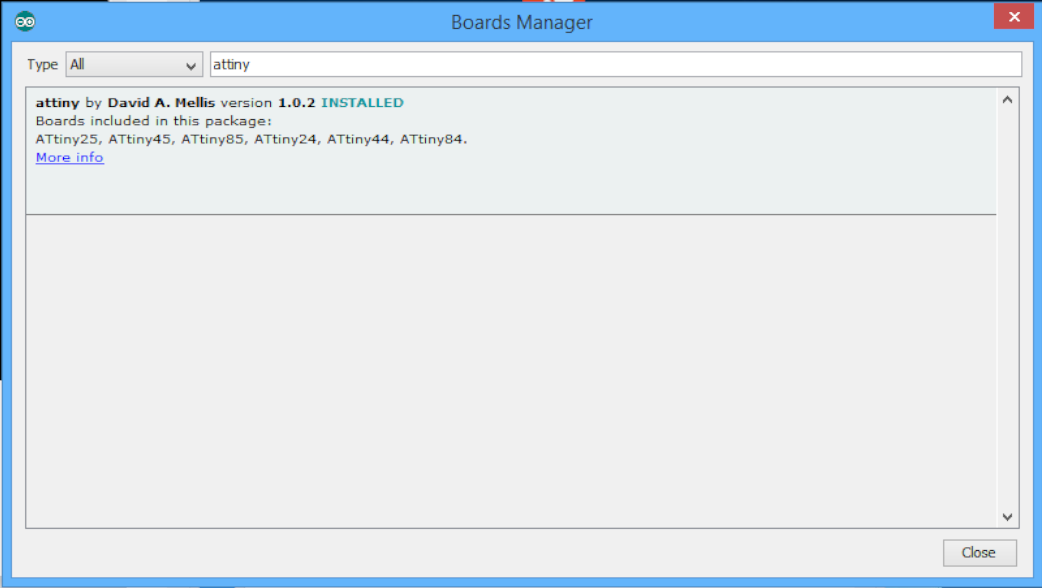The height and width of the screenshot is (588, 1042).
Task: Click the Type dropdown's arrow button
Action: tap(193, 64)
